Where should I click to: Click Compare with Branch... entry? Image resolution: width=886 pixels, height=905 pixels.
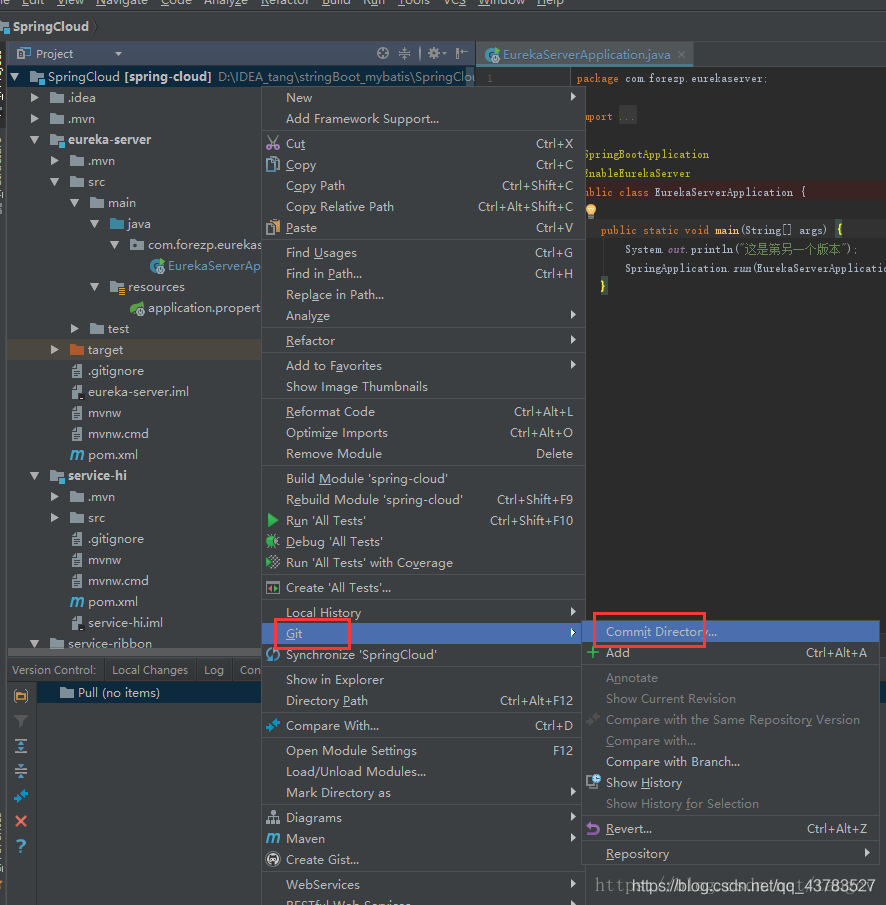[730, 762]
